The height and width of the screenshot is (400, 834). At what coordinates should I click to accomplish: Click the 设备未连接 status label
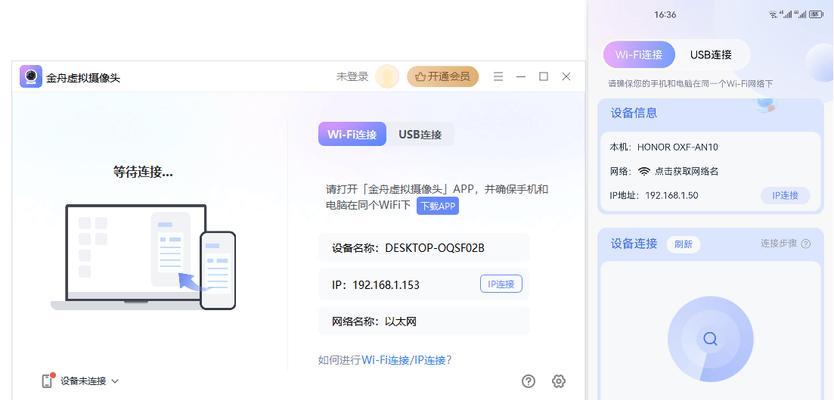83,381
